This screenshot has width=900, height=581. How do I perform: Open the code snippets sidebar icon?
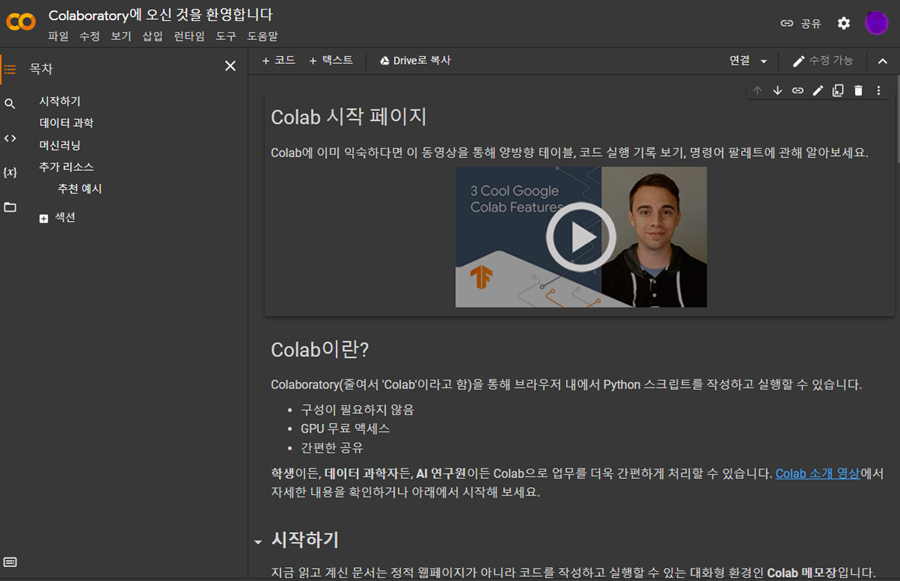(10, 138)
